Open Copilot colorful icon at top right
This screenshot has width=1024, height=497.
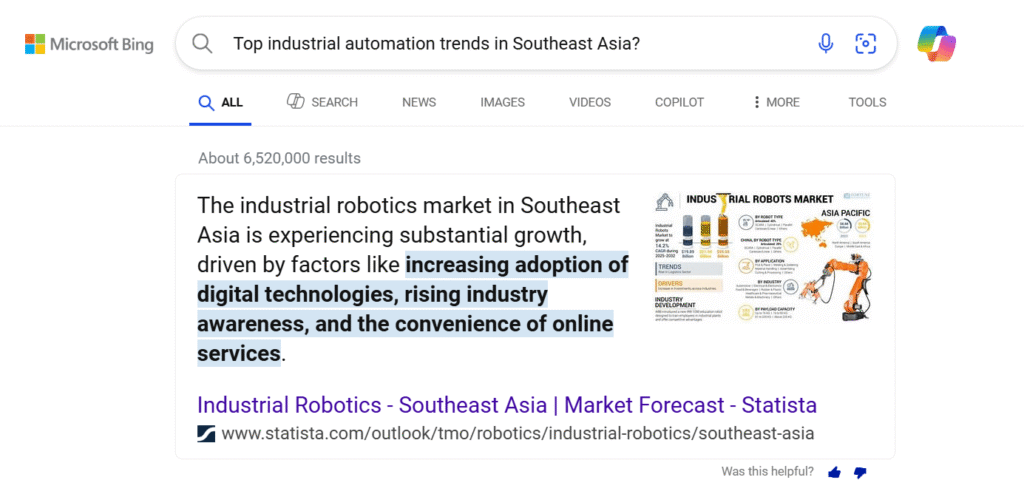[936, 44]
